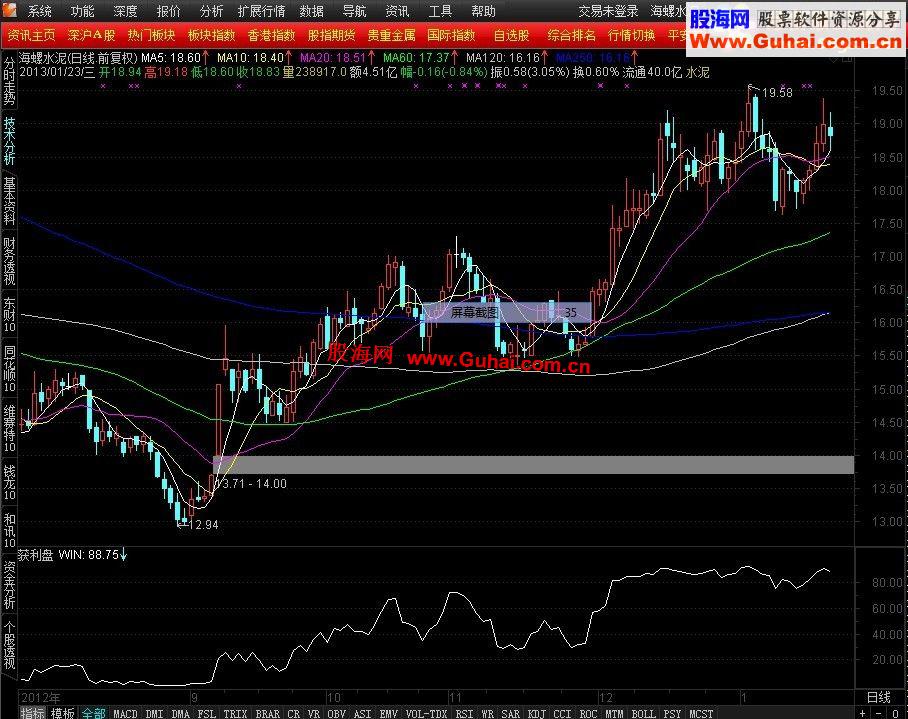The height and width of the screenshot is (719, 908).
Task: Open 香港指数 in red toolbar
Action: (x=272, y=35)
